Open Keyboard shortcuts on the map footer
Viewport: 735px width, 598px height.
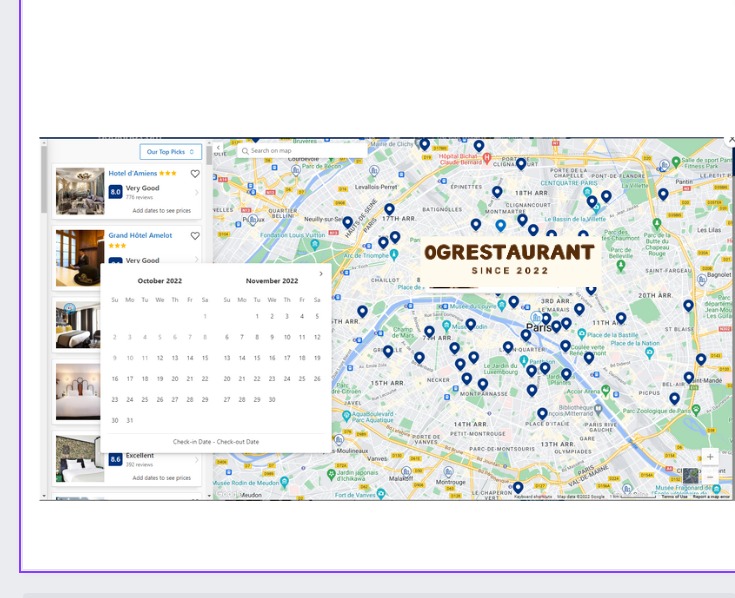533,496
